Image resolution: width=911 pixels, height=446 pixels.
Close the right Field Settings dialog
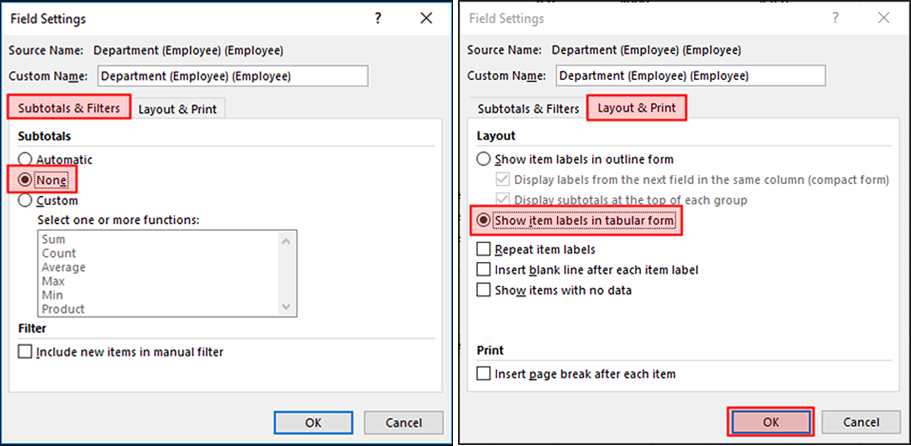click(x=884, y=19)
